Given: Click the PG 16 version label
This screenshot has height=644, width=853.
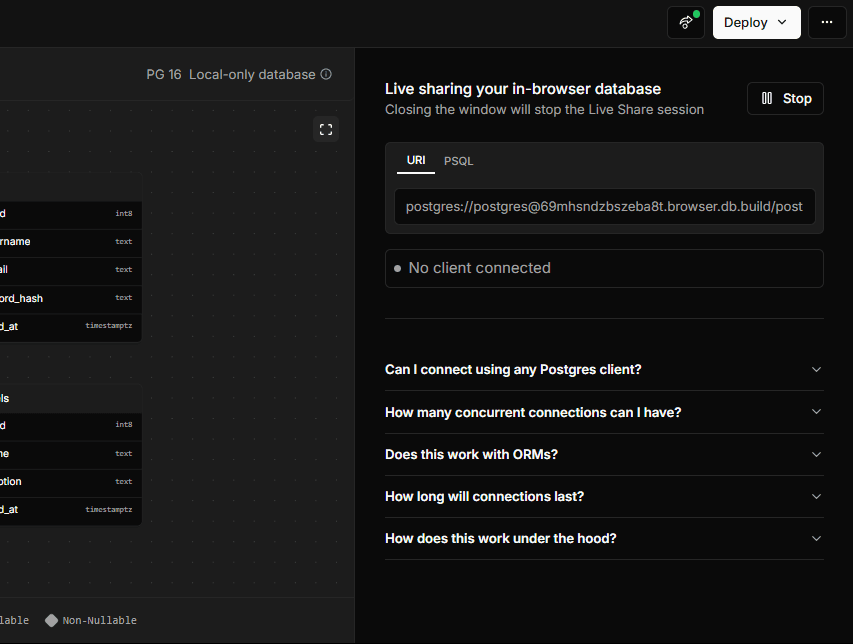Looking at the screenshot, I should point(164,75).
